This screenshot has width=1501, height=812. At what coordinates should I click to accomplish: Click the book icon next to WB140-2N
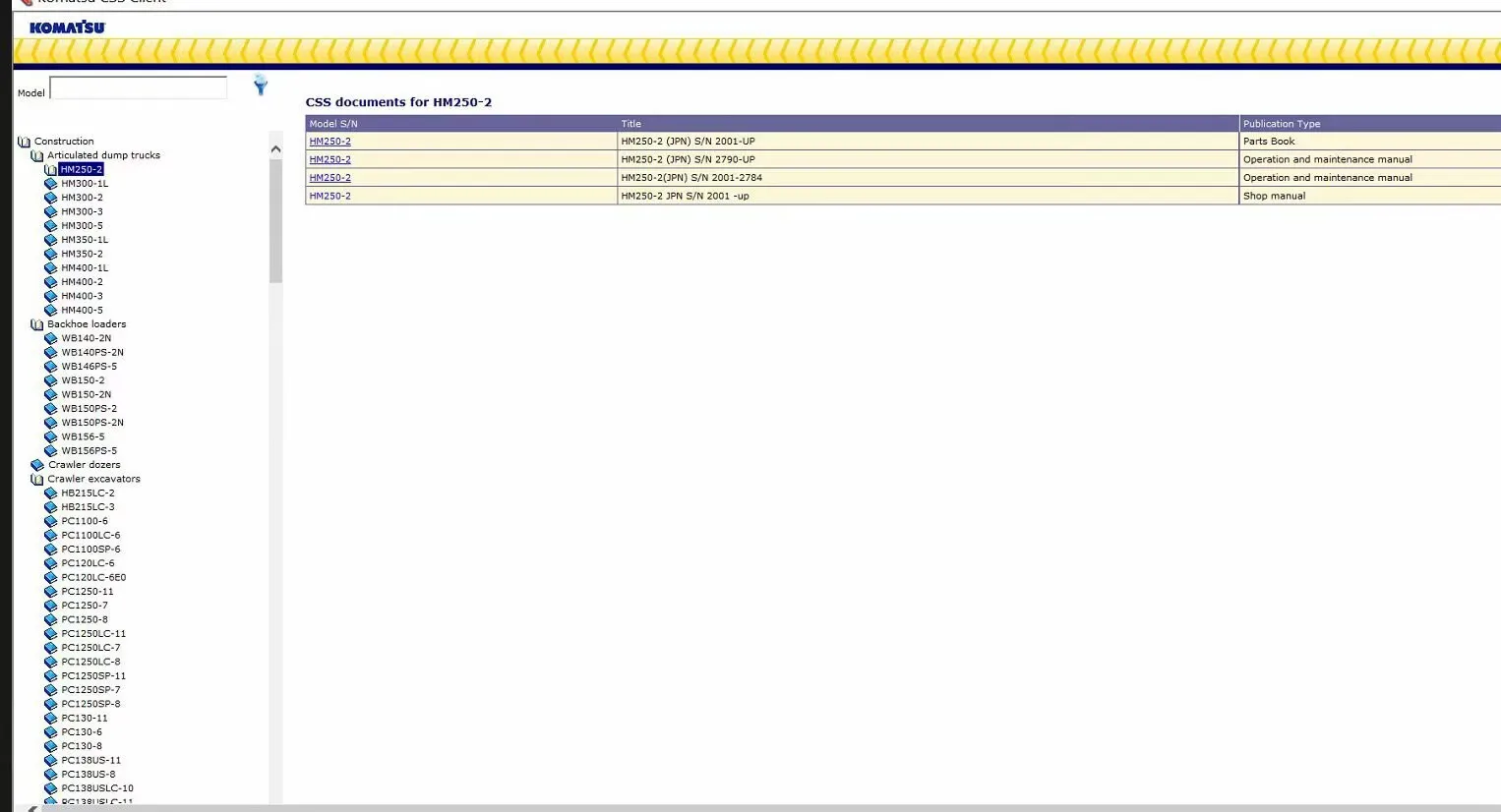[x=51, y=338]
